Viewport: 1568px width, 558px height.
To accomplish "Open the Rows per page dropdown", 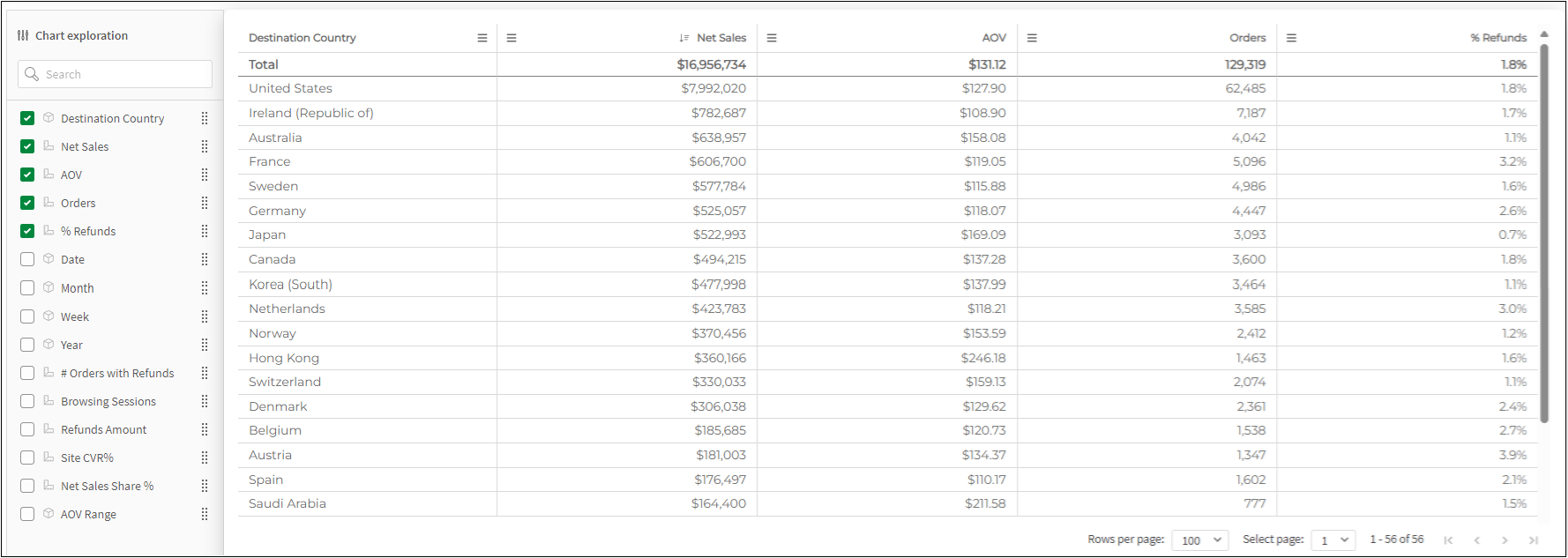I will tap(1200, 540).
